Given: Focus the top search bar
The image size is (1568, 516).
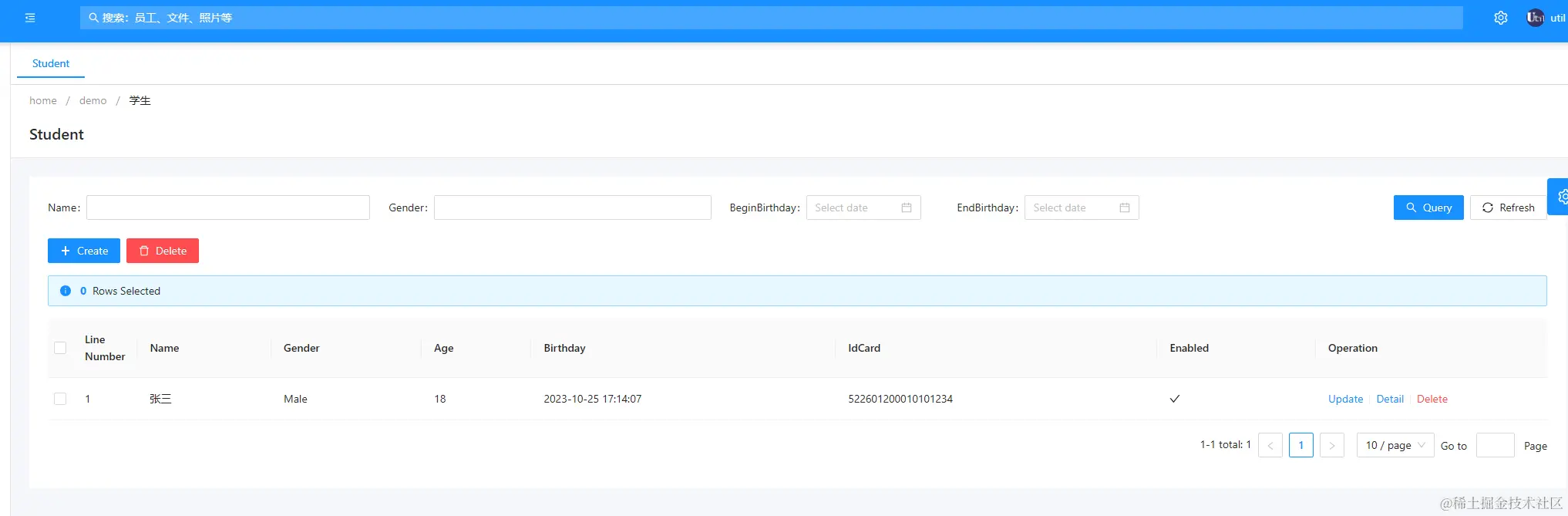Looking at the screenshot, I should [x=771, y=18].
